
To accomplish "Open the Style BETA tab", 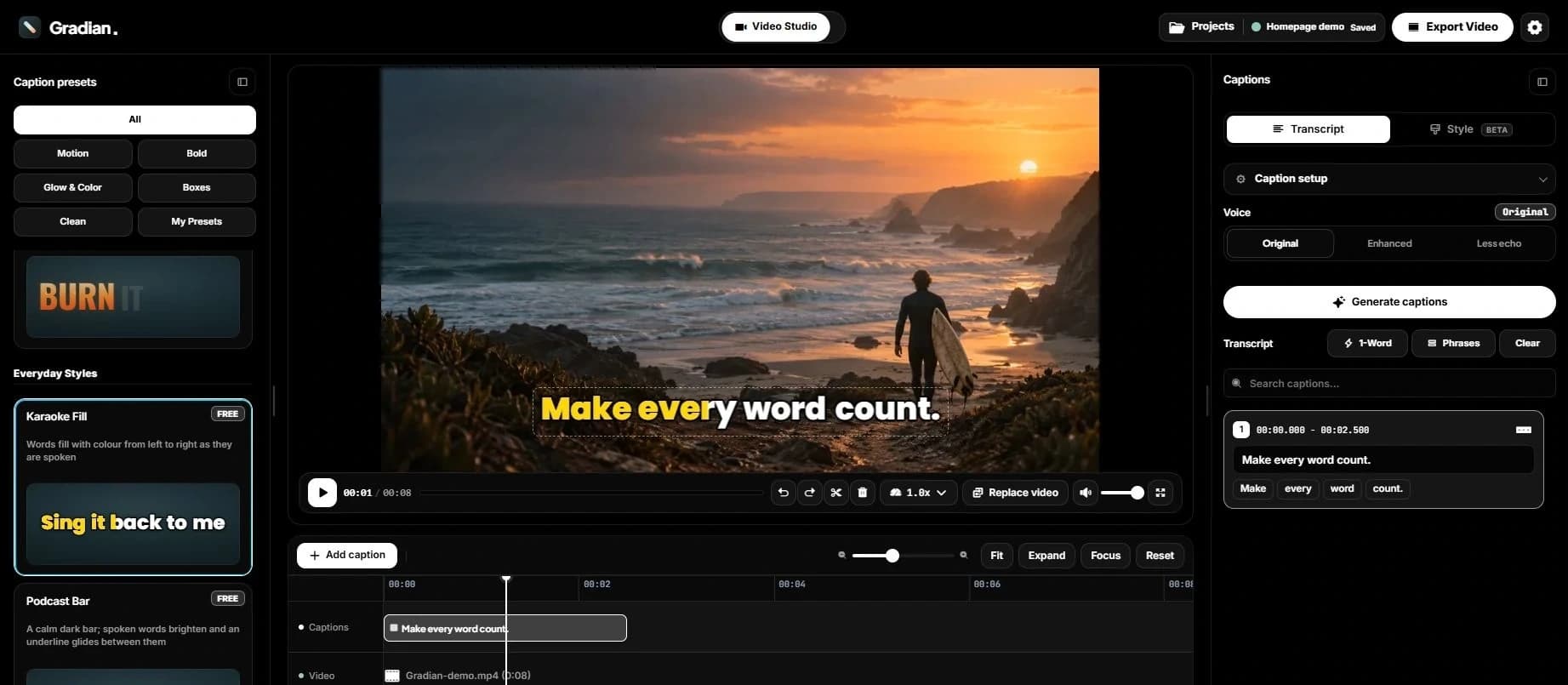I will point(1472,129).
